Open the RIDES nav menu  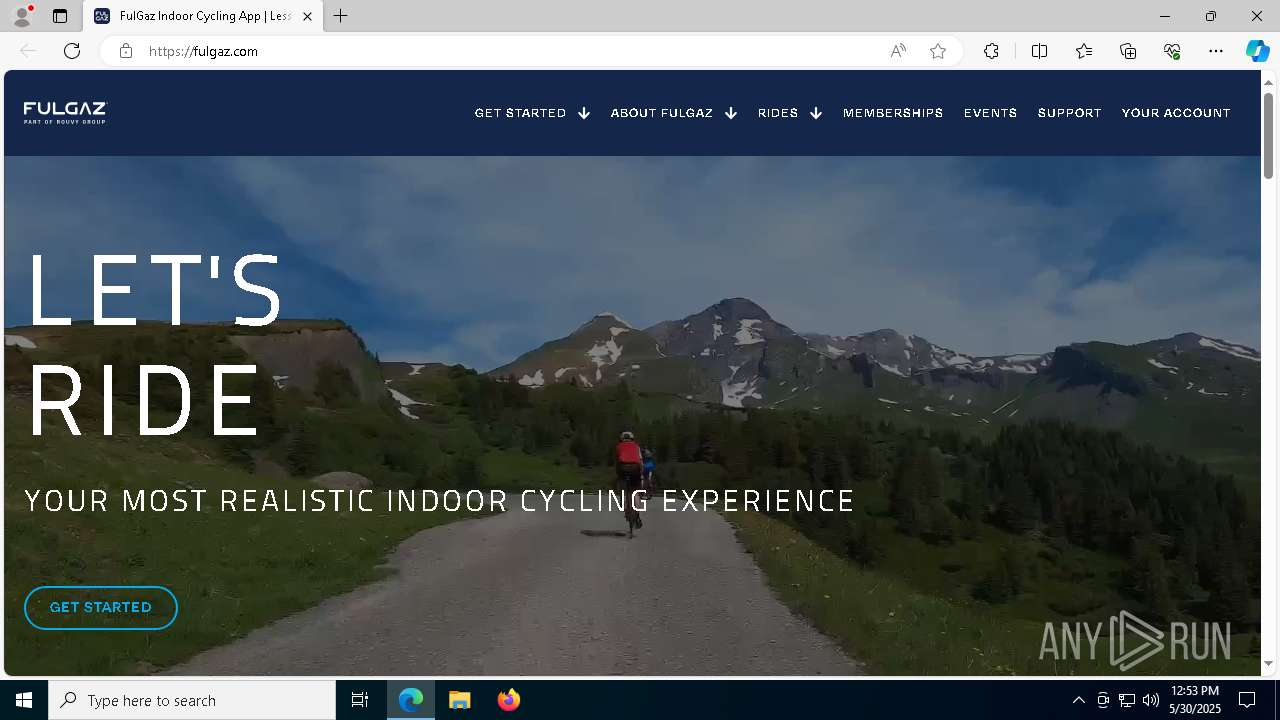[778, 113]
